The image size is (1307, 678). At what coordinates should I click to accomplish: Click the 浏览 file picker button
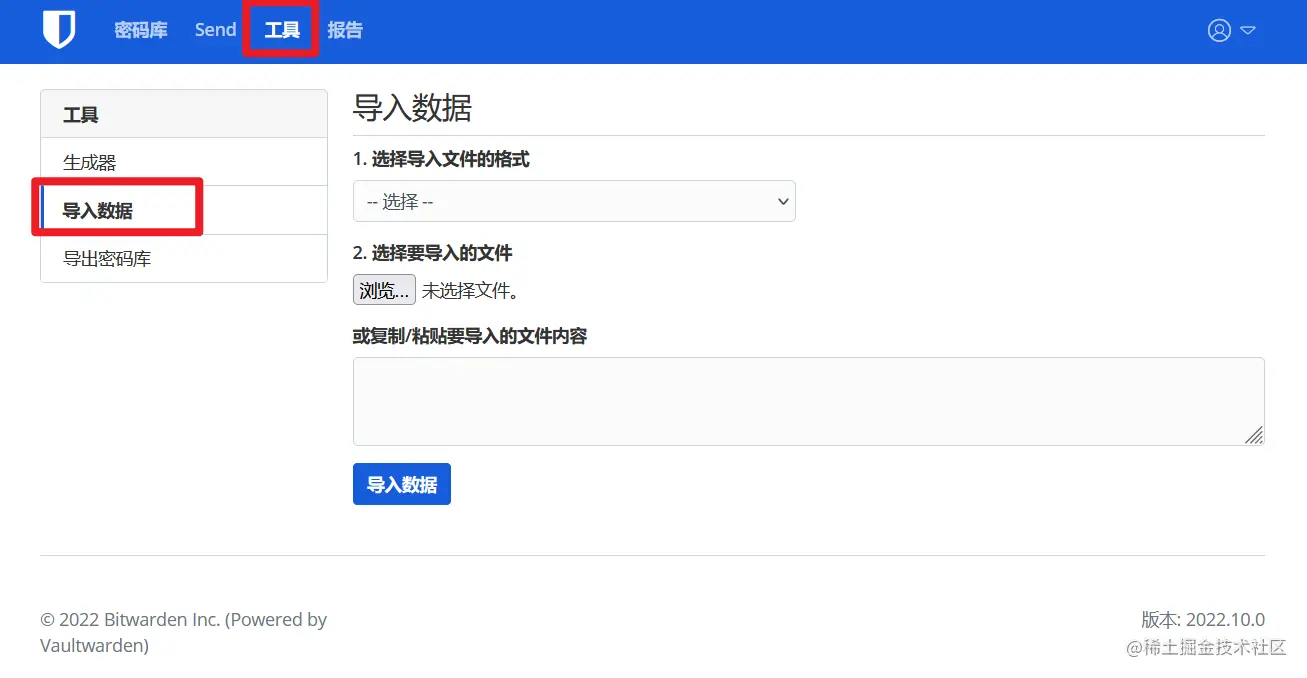383,289
